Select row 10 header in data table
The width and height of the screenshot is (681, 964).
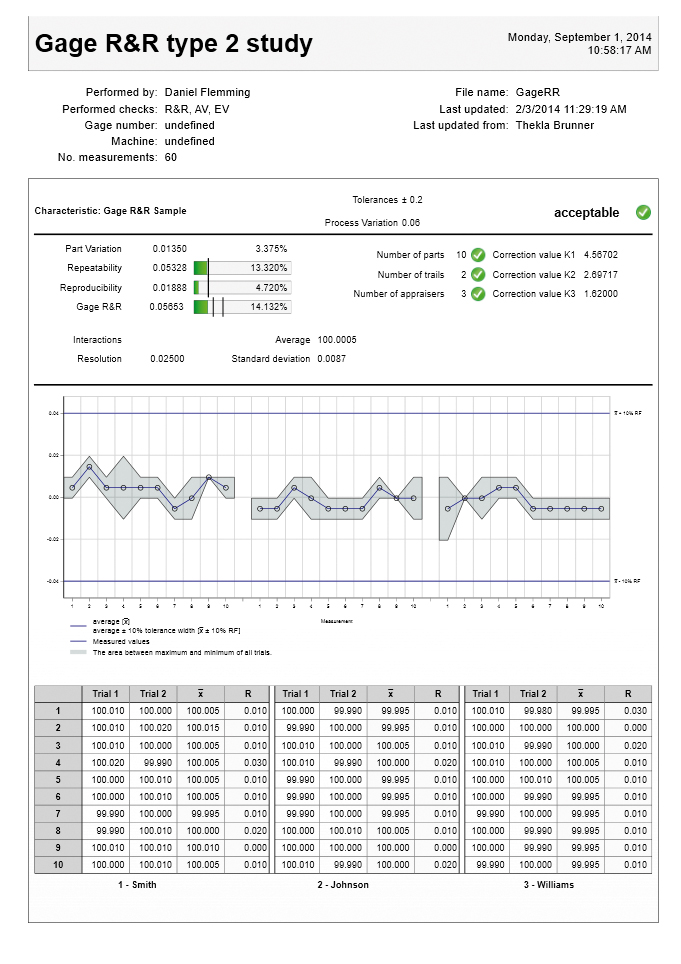[58, 864]
